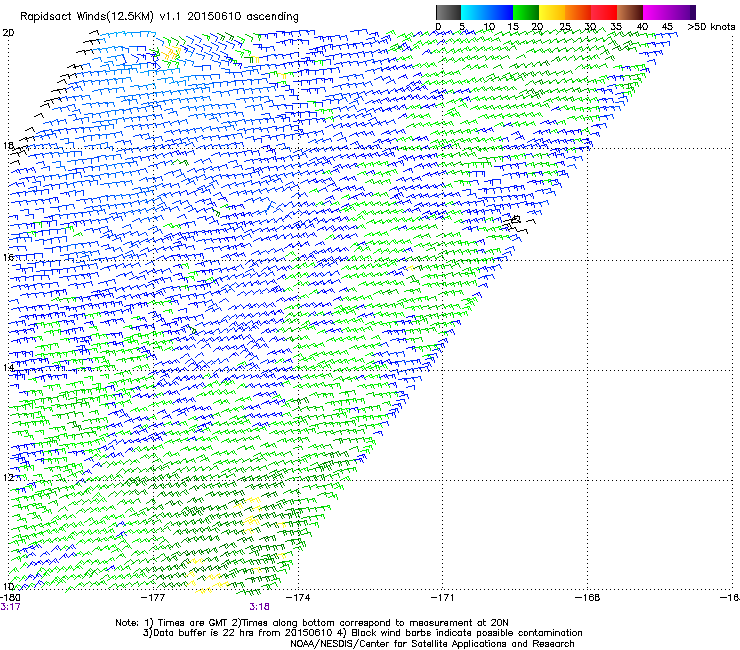Viewport: 740px width, 650px height.
Task: Click the latitude axis label "14"
Action: click(x=8, y=367)
